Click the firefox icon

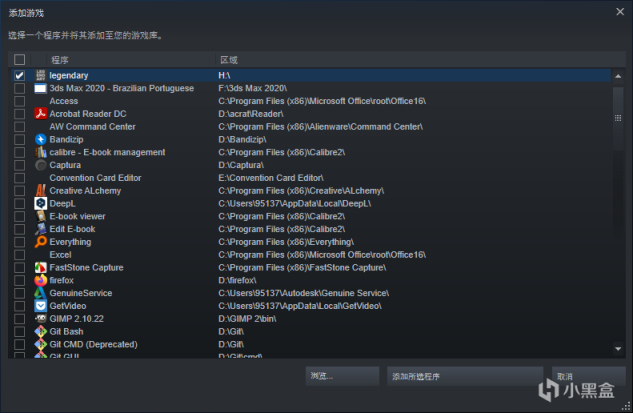pos(40,280)
